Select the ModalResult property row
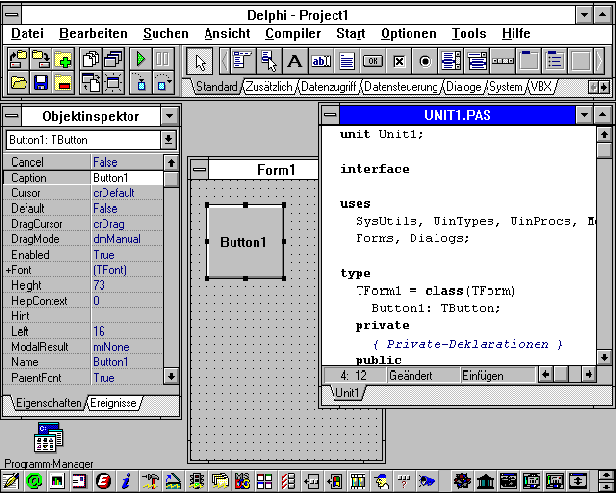Image resolution: width=616 pixels, height=493 pixels. (82, 347)
